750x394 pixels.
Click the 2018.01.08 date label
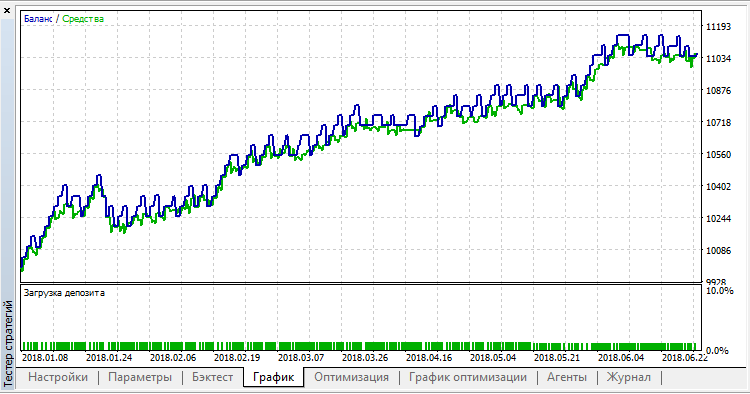(x=45, y=358)
